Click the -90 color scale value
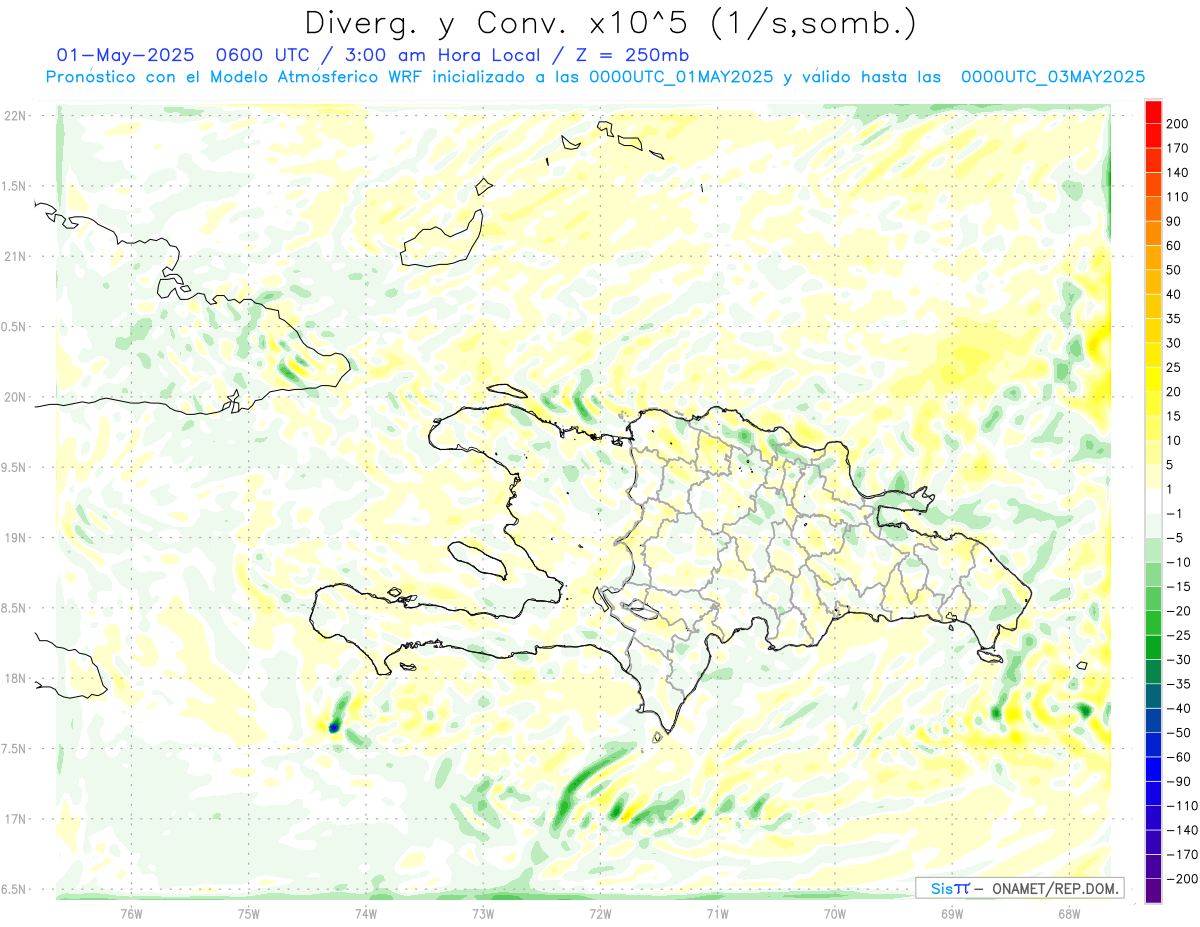The height and width of the screenshot is (927, 1200). click(x=1181, y=781)
